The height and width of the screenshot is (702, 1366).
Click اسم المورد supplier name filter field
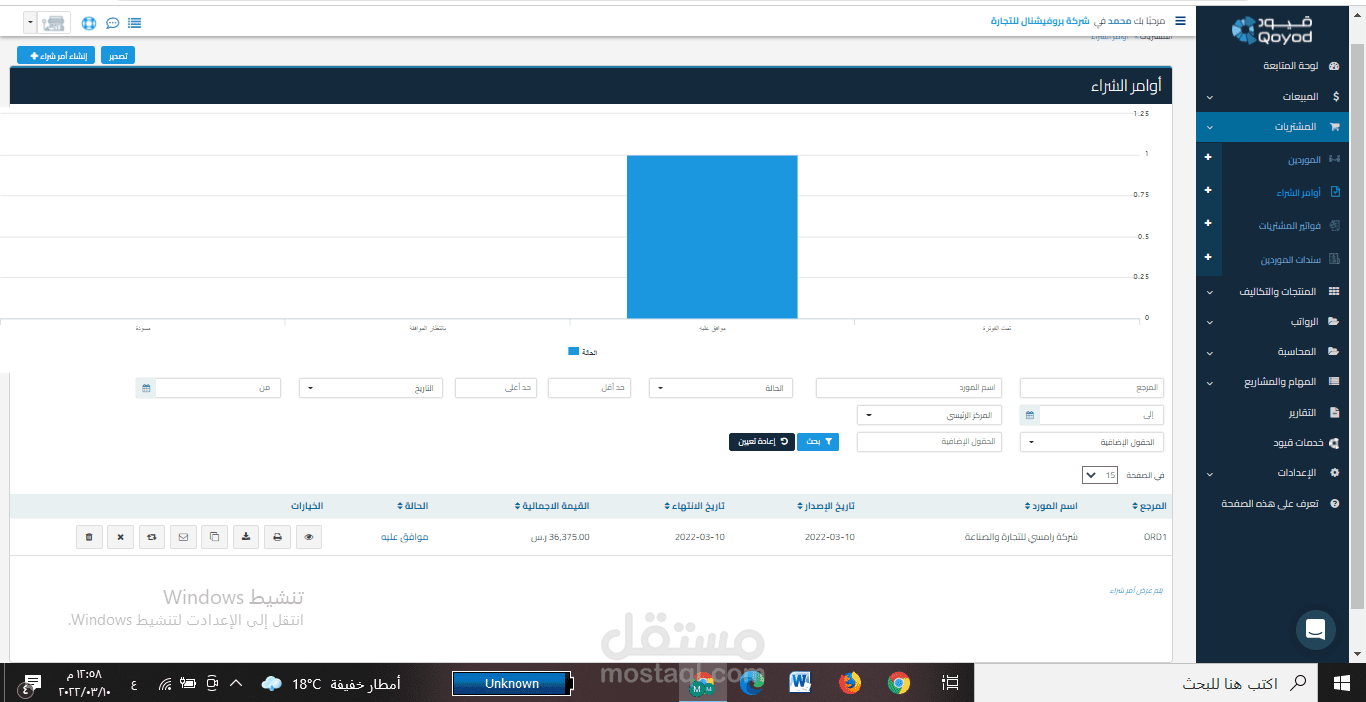907,387
